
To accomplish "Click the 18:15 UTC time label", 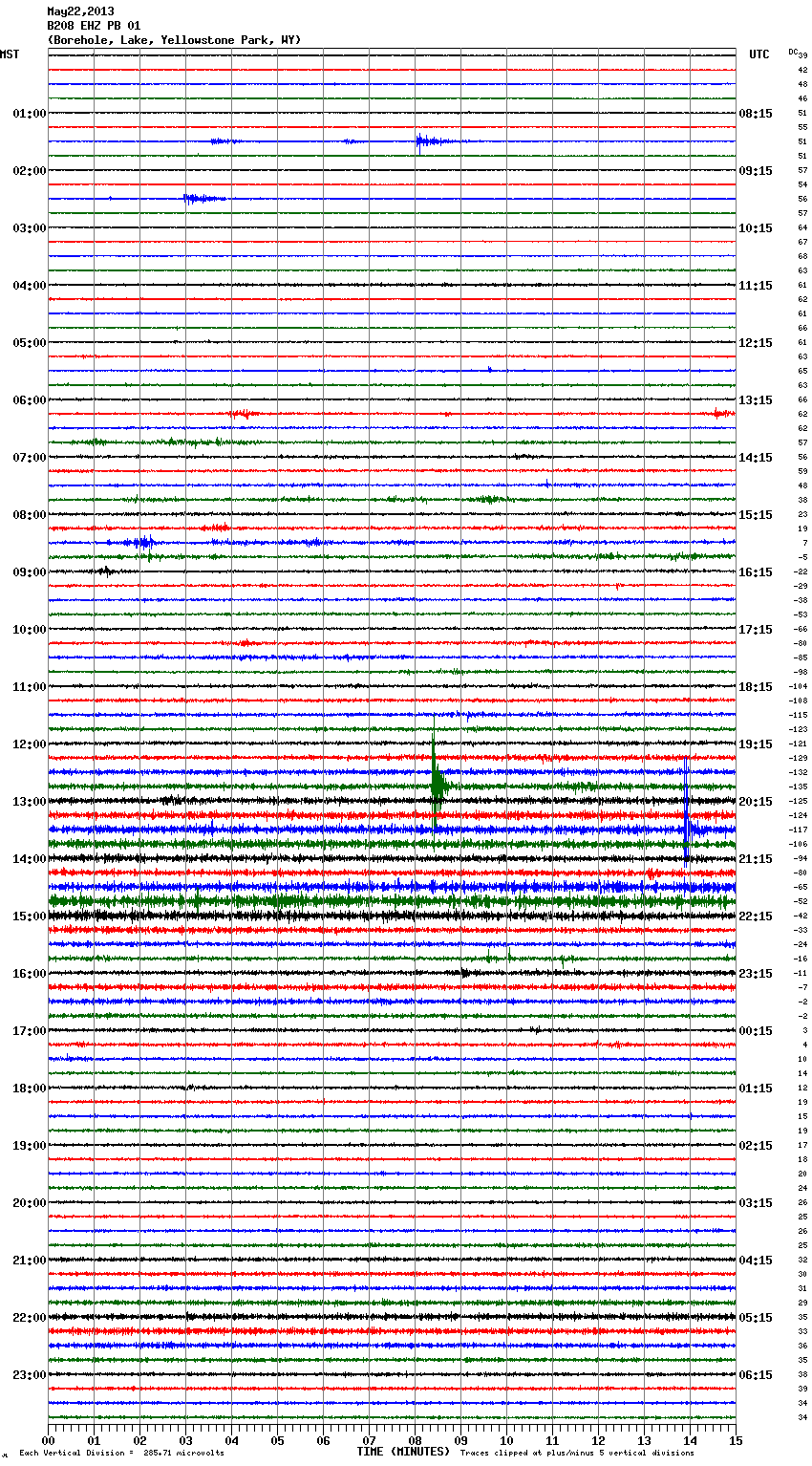I will [756, 687].
